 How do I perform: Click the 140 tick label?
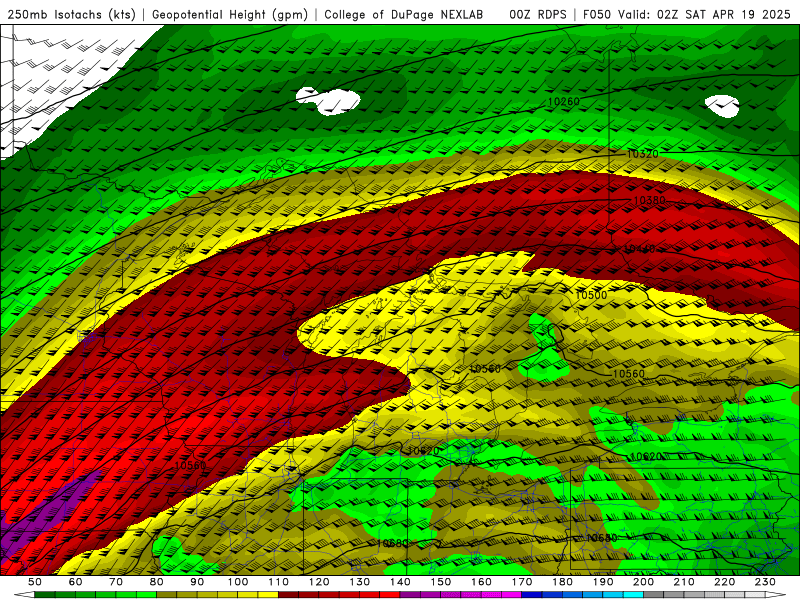click(x=400, y=582)
